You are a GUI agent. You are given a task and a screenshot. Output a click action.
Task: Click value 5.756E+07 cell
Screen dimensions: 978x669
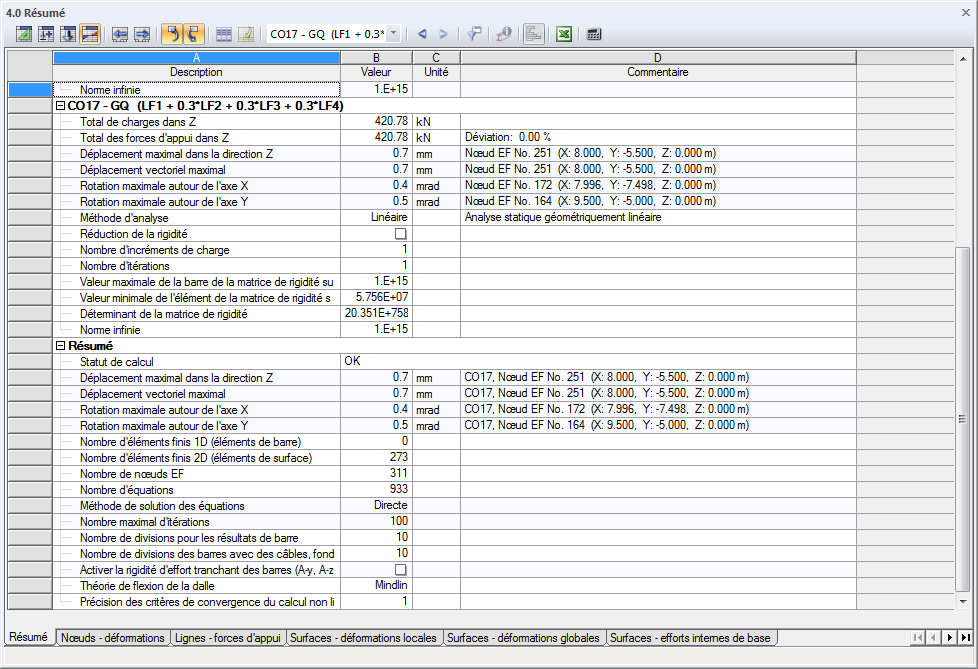(x=377, y=297)
